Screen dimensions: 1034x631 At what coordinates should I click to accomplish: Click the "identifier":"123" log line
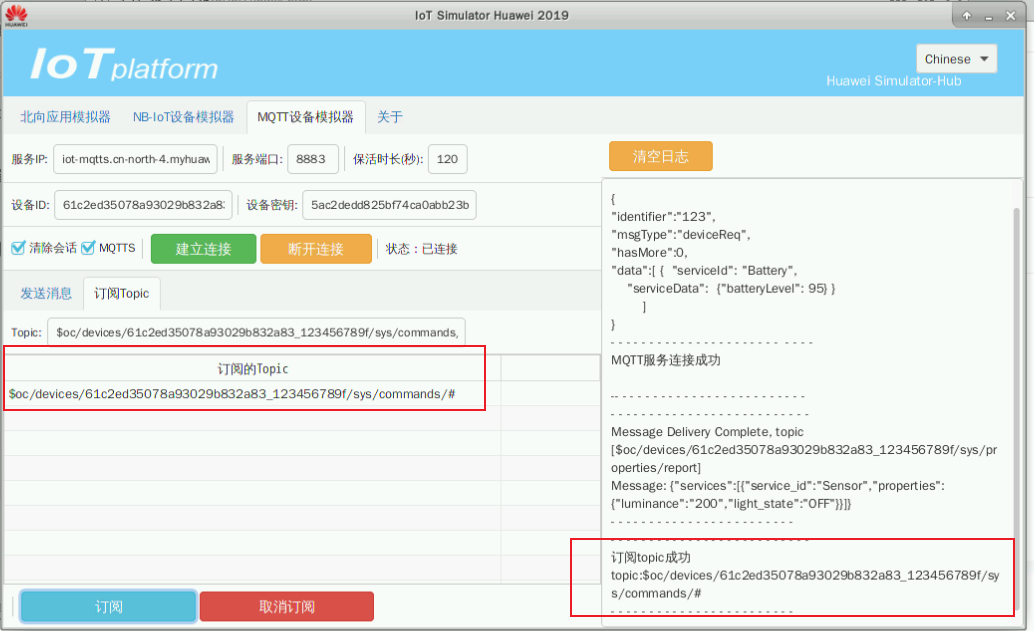coord(663,216)
